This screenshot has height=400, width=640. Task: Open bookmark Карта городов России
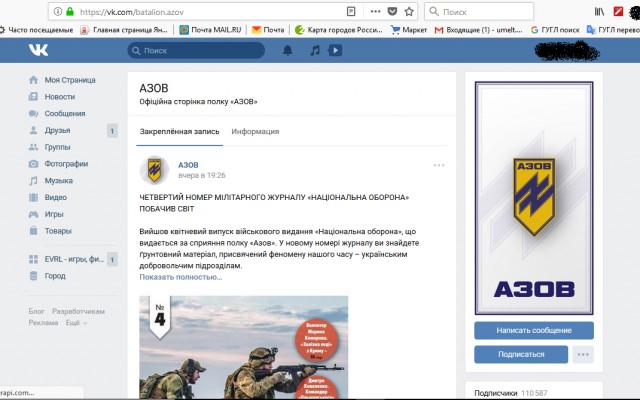[x=339, y=30]
